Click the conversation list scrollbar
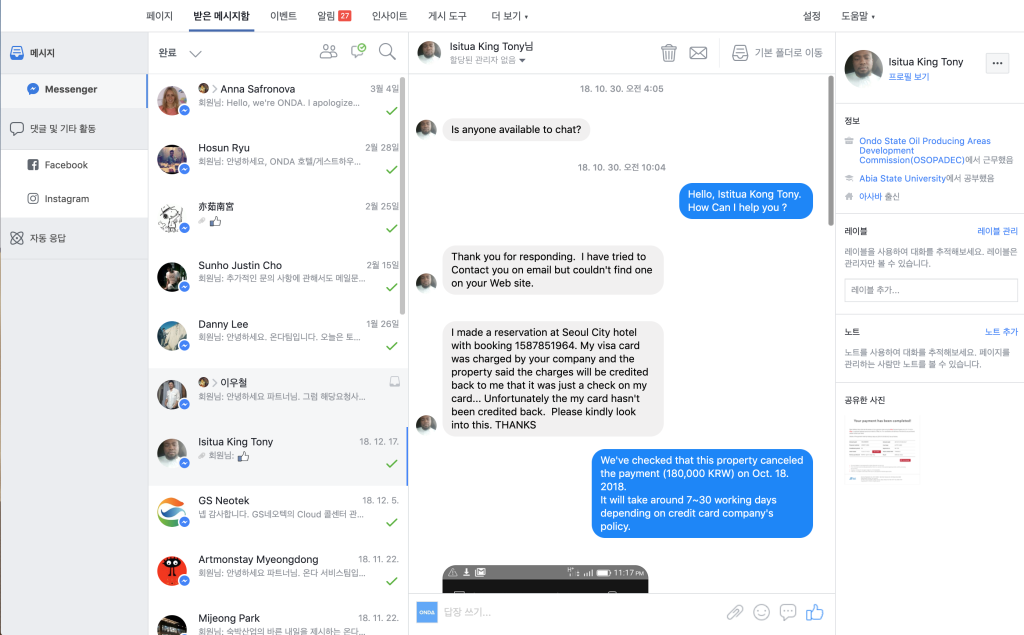The width and height of the screenshot is (1024, 635). point(402,196)
